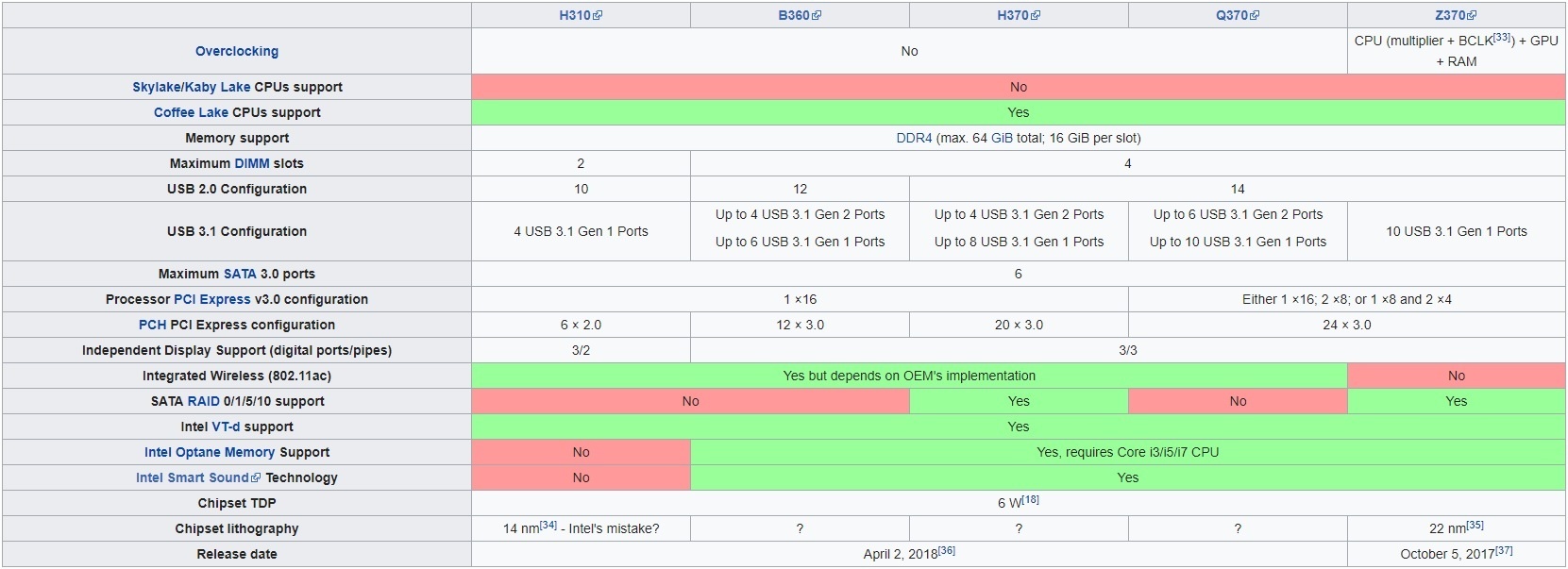The width and height of the screenshot is (1568, 569).
Task: Click 'Up to 8 USB 3.1 Gen 1 Ports' text
Action: click(x=1019, y=242)
